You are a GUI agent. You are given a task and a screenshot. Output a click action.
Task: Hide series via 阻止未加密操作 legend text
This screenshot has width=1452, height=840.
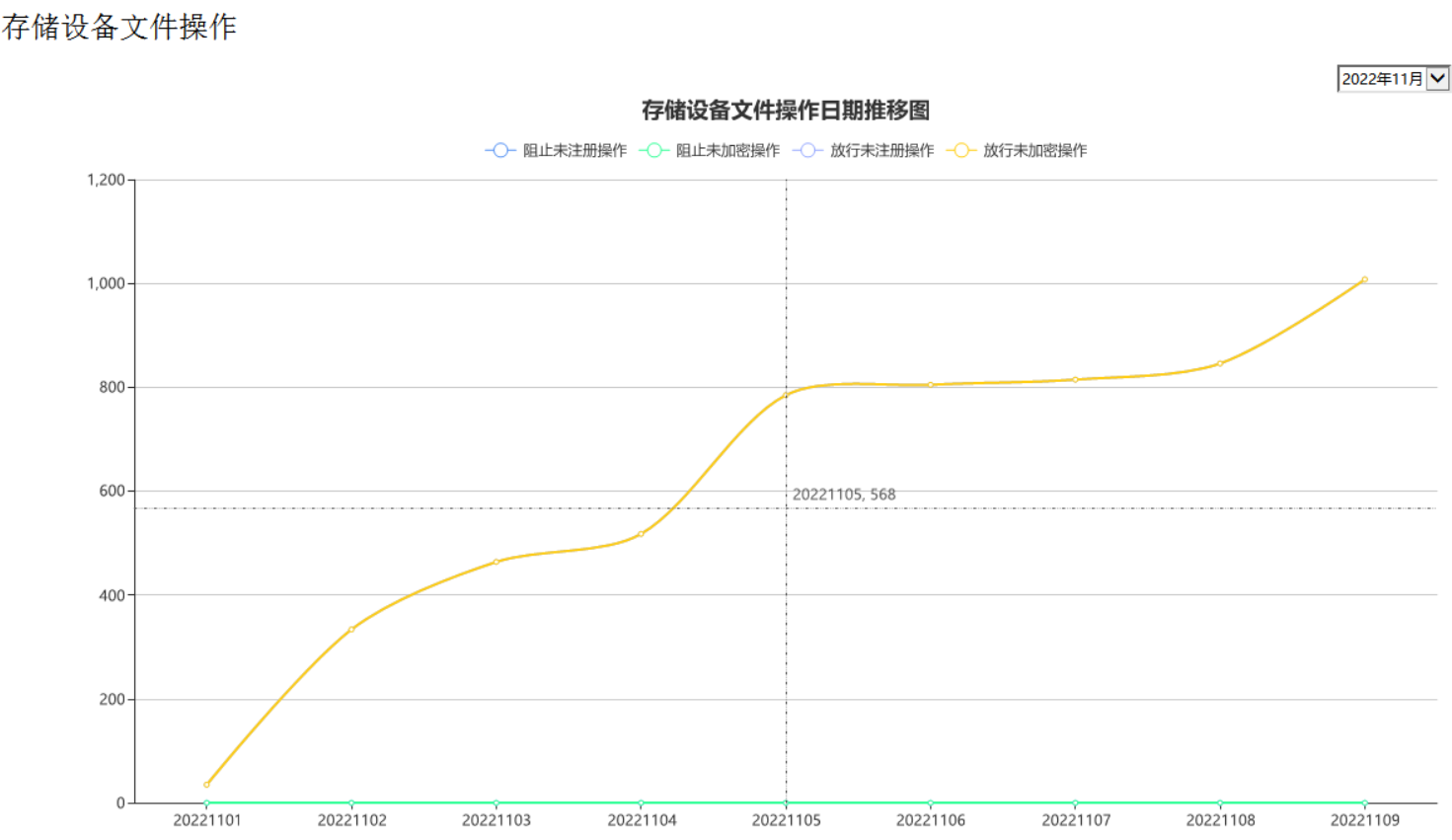click(727, 150)
